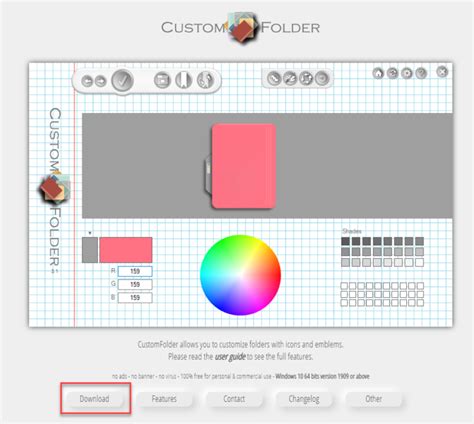This screenshot has width=474, height=424.
Task: Open the Features page button
Action: (164, 399)
